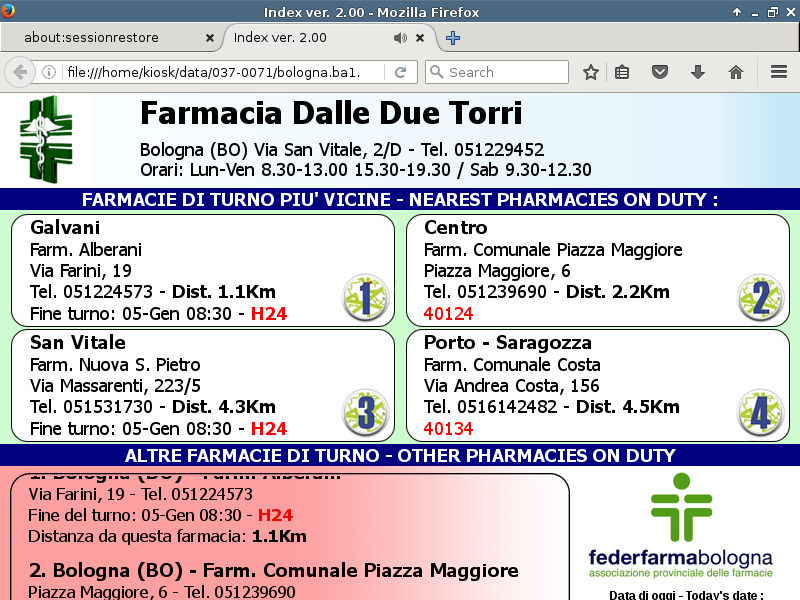Click number 1 badge for Galvani pharmacy
This screenshot has height=600, width=800.
365,298
